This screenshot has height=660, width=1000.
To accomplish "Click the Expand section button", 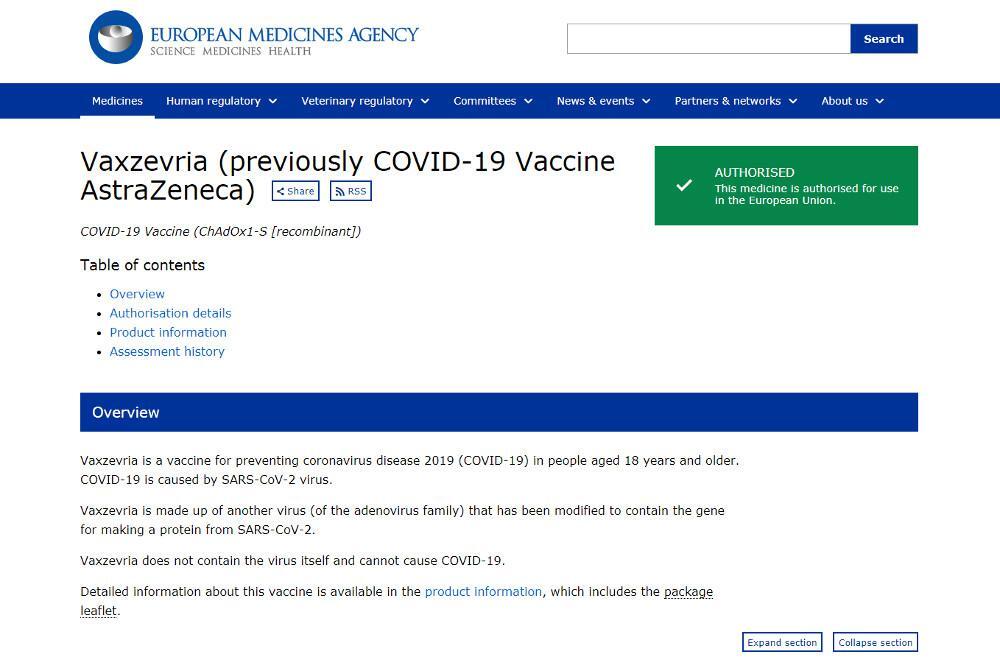I will click(782, 642).
